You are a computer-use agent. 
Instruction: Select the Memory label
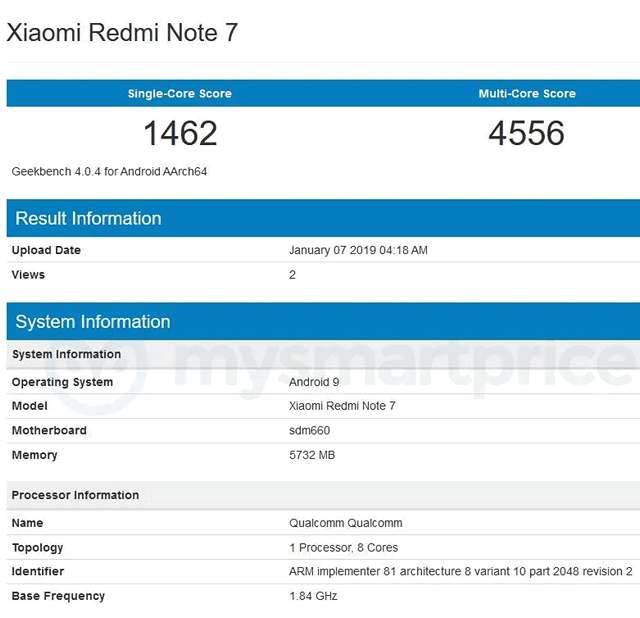[x=34, y=455]
